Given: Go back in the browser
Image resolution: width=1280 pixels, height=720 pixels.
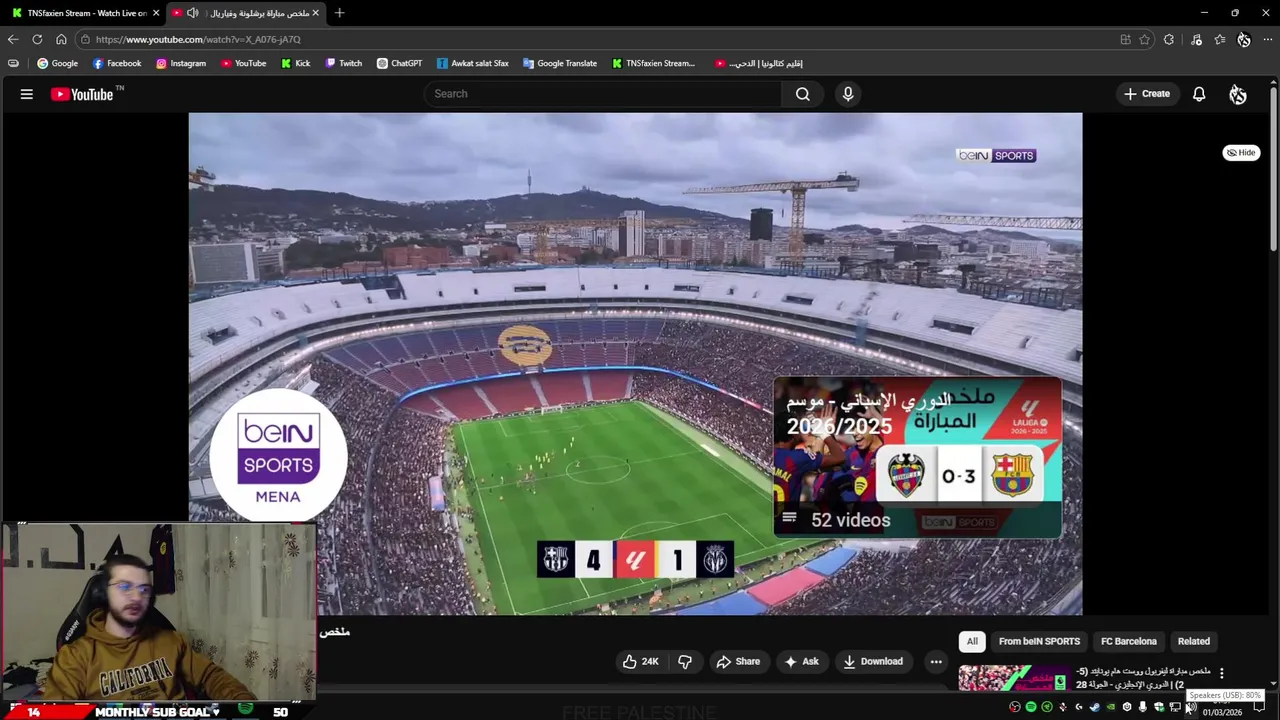Looking at the screenshot, I should 12,39.
